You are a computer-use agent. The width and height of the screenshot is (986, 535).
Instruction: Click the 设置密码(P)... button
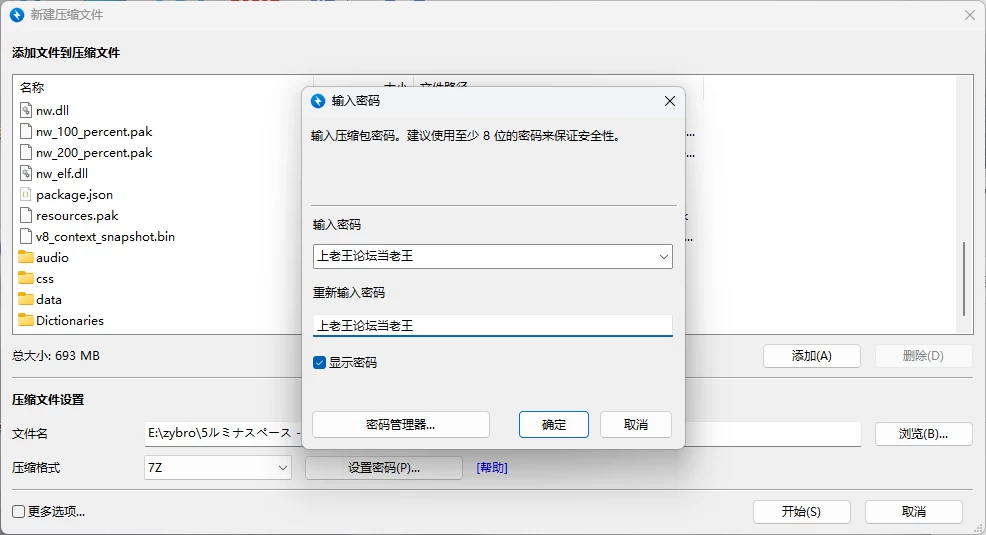tap(384, 468)
